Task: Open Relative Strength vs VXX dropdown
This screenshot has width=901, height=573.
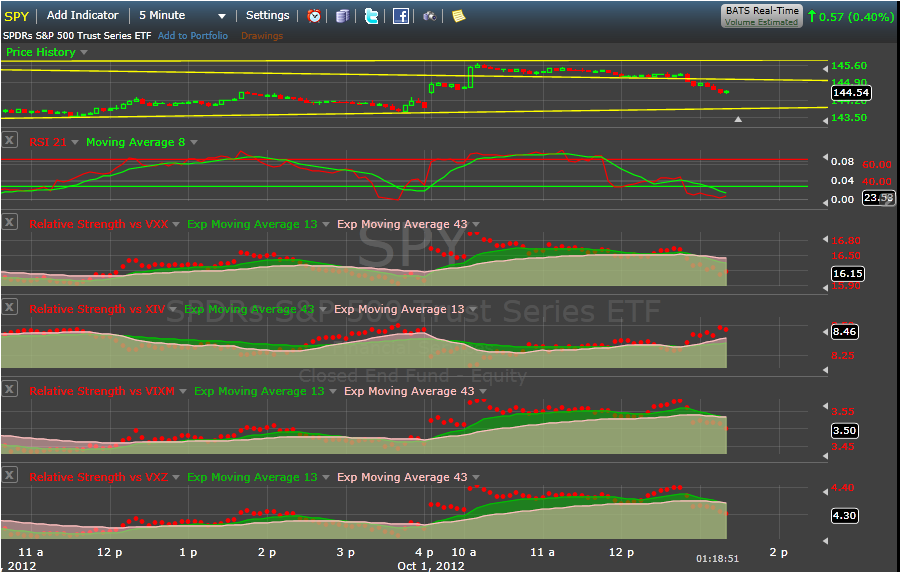Action: coord(176,225)
